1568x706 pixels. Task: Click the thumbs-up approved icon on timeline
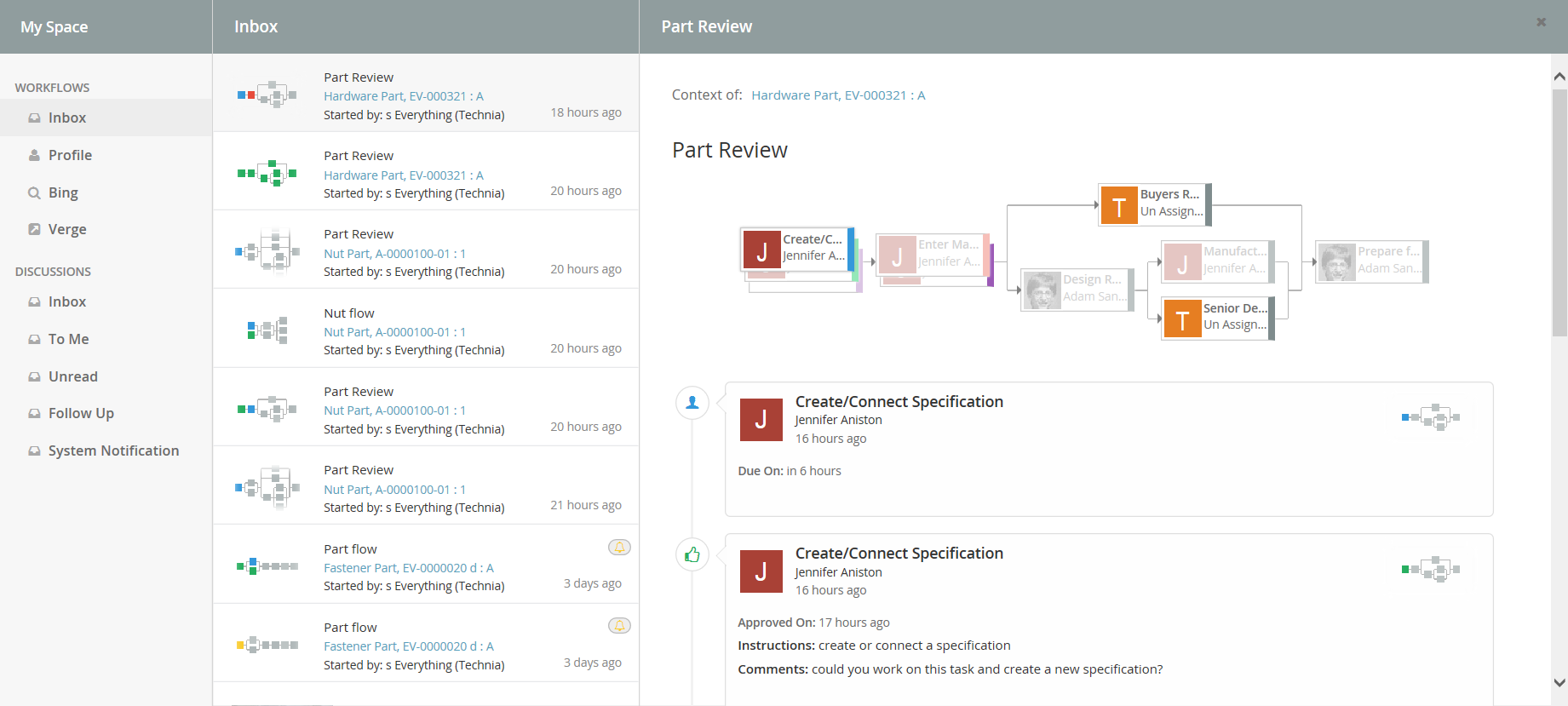point(692,555)
